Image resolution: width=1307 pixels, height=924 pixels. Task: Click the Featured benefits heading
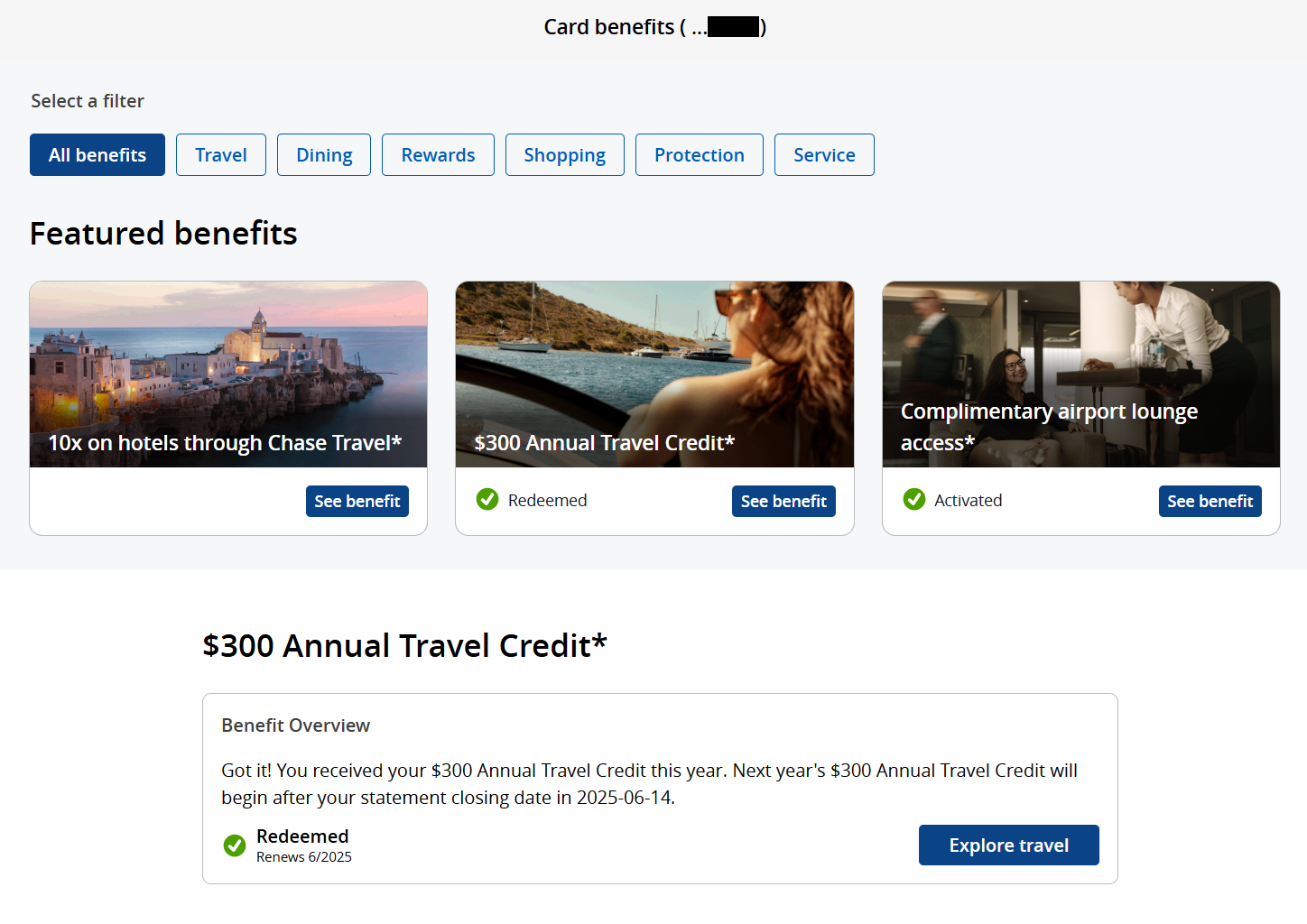(163, 234)
